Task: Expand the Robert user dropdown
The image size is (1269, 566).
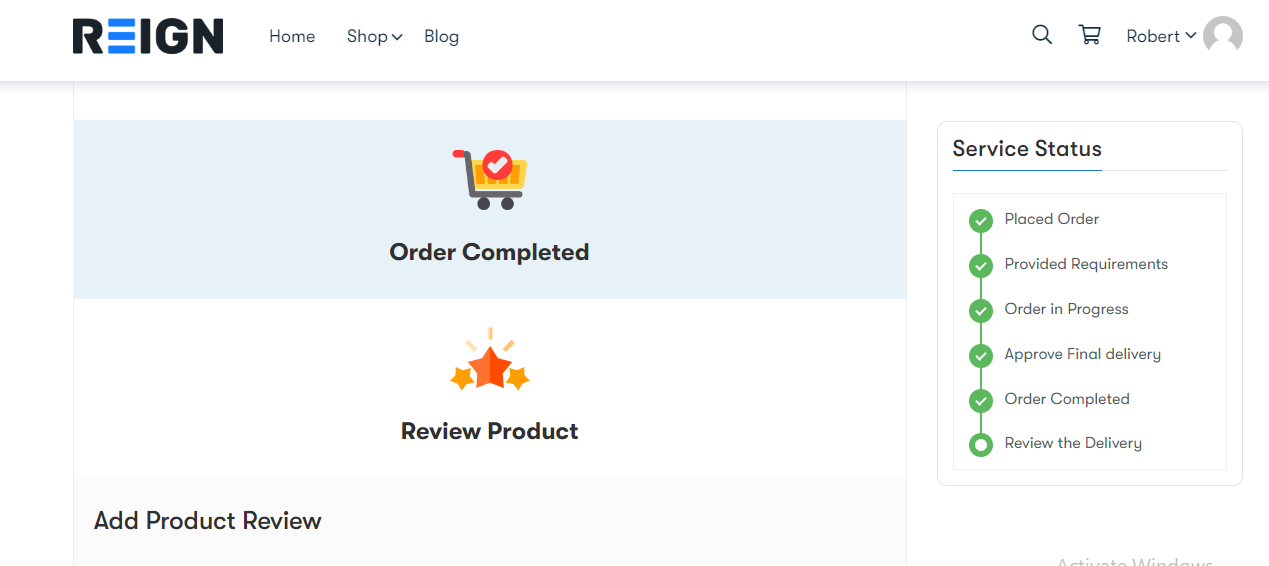Action: [x=1161, y=36]
